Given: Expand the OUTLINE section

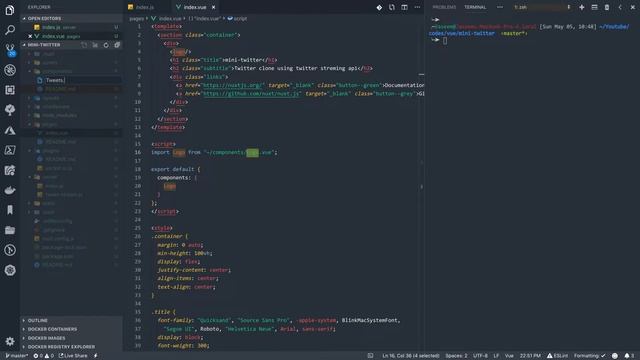Looking at the screenshot, I should coord(38,320).
